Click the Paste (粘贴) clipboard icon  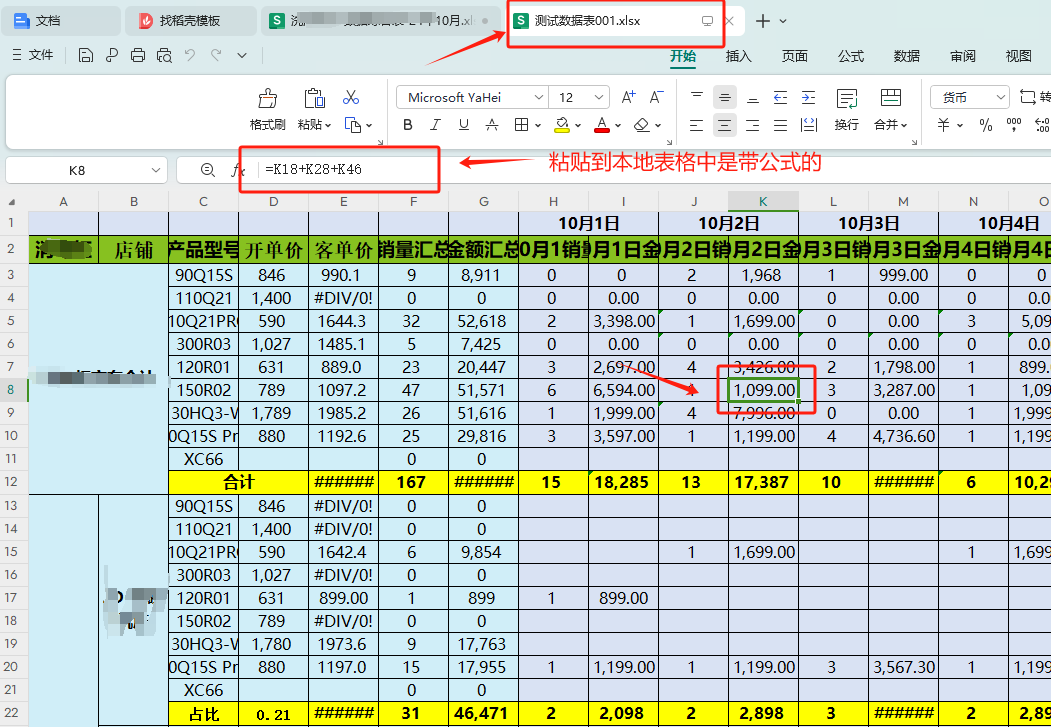click(x=314, y=98)
